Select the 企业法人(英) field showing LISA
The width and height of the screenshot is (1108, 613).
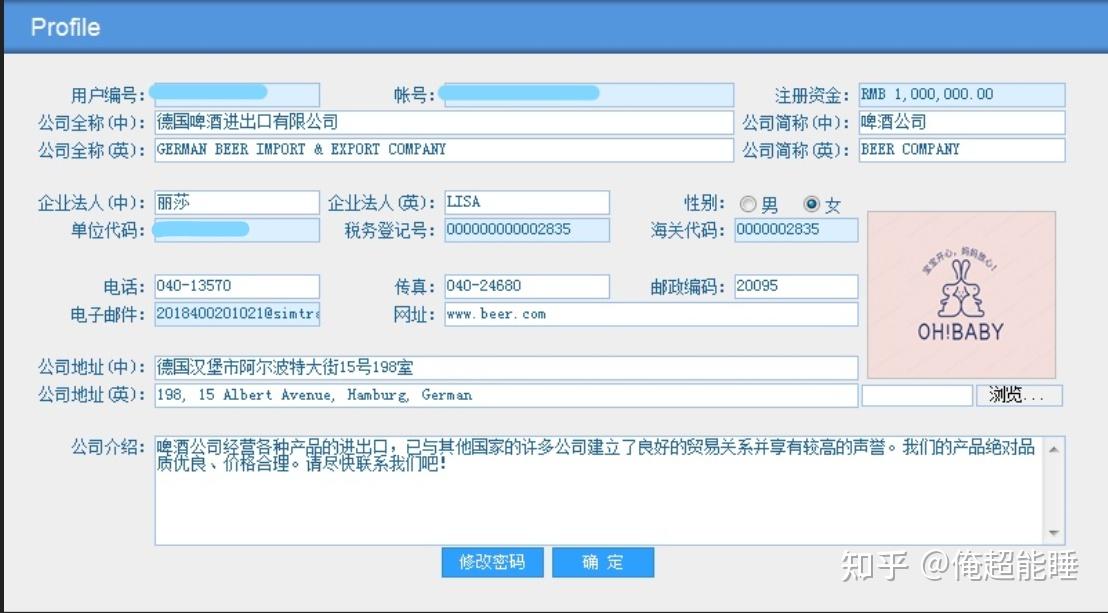[x=527, y=202]
